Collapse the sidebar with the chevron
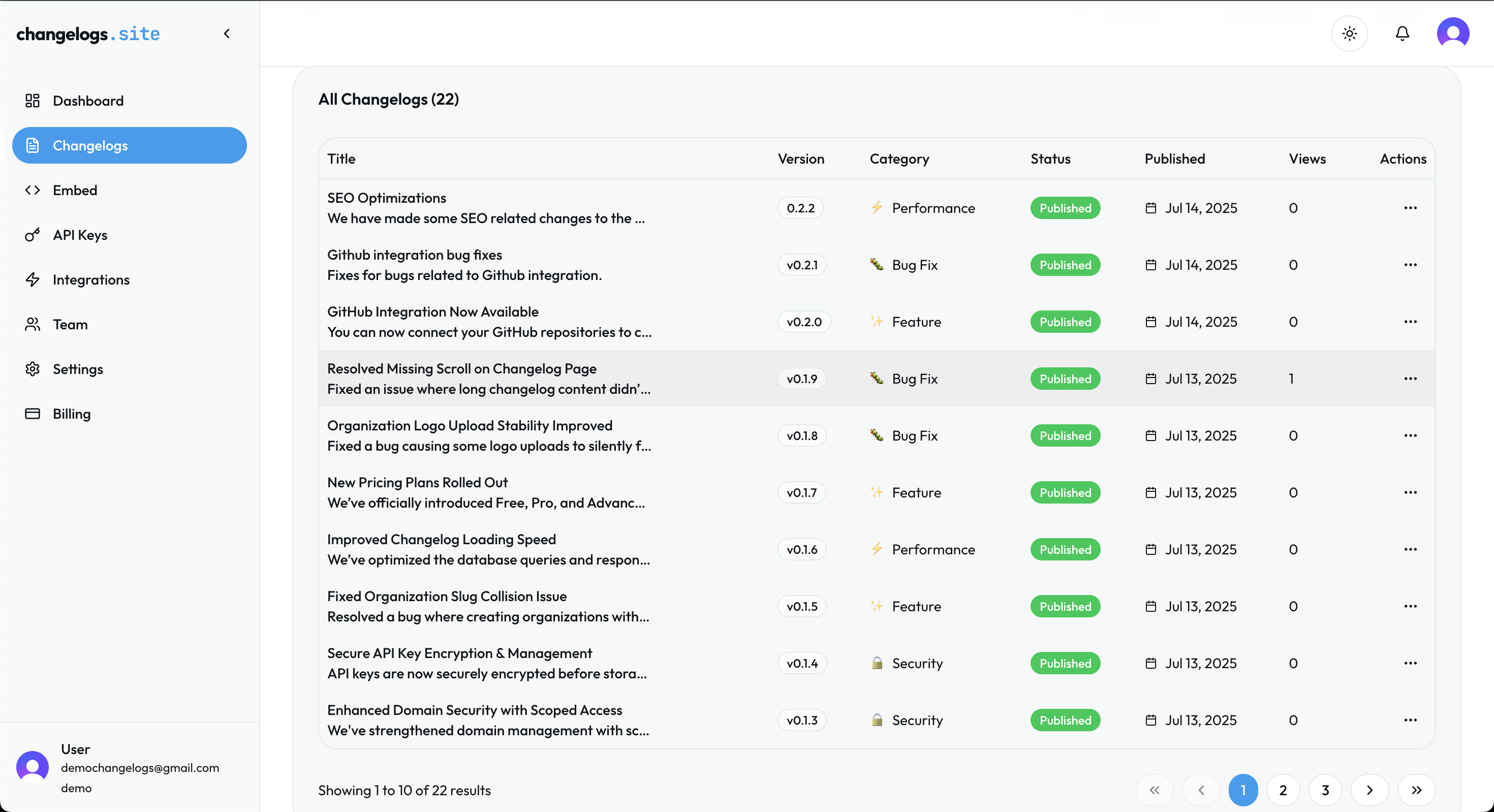Viewport: 1494px width, 812px height. [x=227, y=34]
